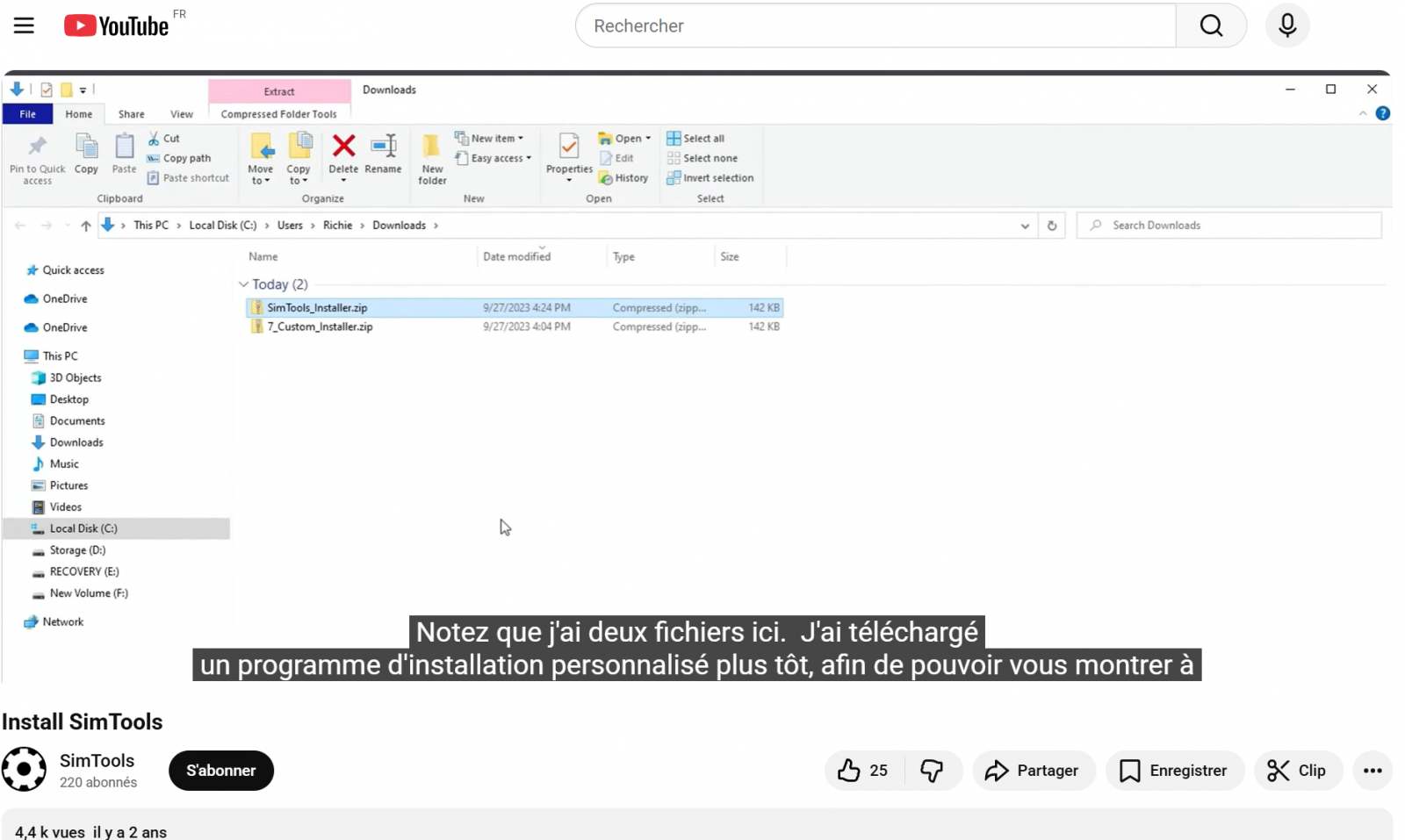Open the SimTools channel name link
The height and width of the screenshot is (840, 1405).
(97, 761)
